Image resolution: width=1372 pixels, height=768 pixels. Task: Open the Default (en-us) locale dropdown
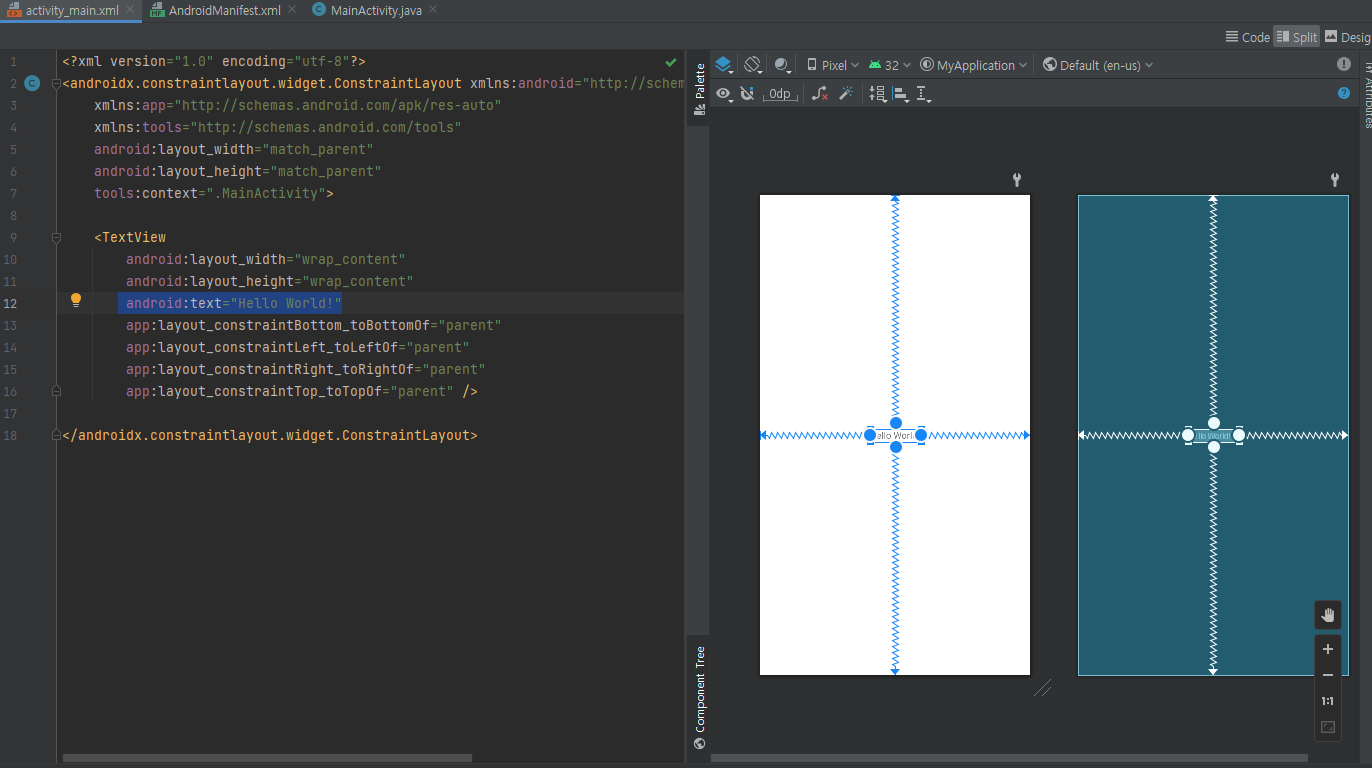pyautogui.click(x=1097, y=65)
